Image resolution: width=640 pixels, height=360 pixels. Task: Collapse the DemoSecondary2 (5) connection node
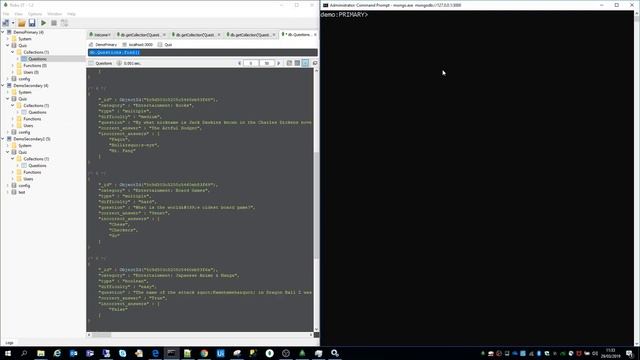3,139
